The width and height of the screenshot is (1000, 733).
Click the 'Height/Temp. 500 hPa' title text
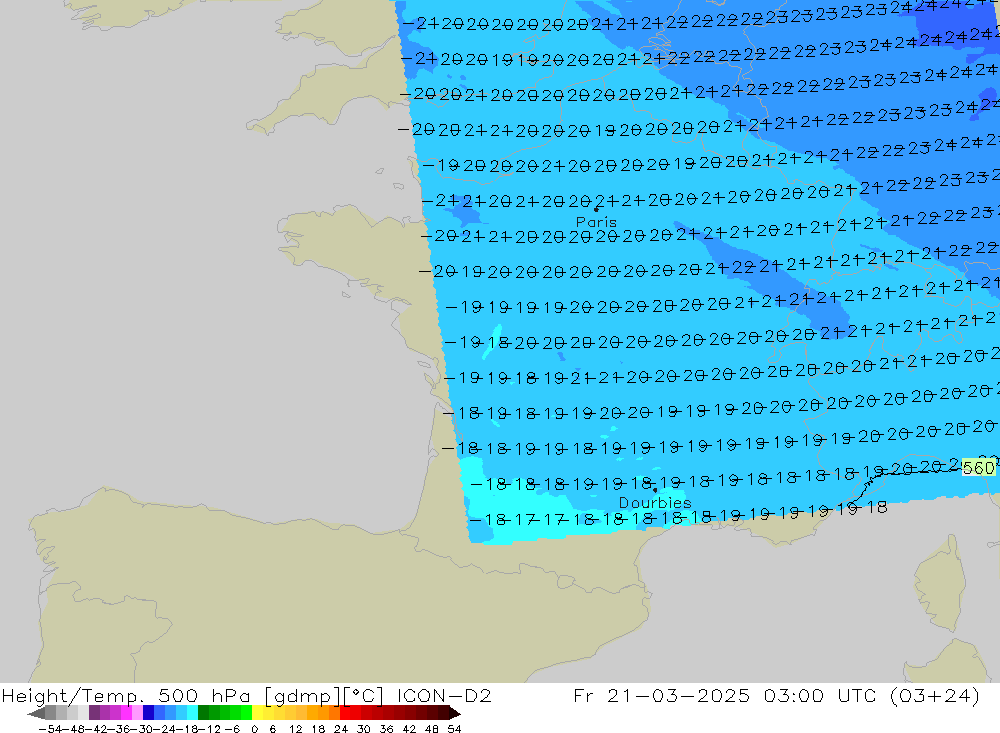[126, 695]
